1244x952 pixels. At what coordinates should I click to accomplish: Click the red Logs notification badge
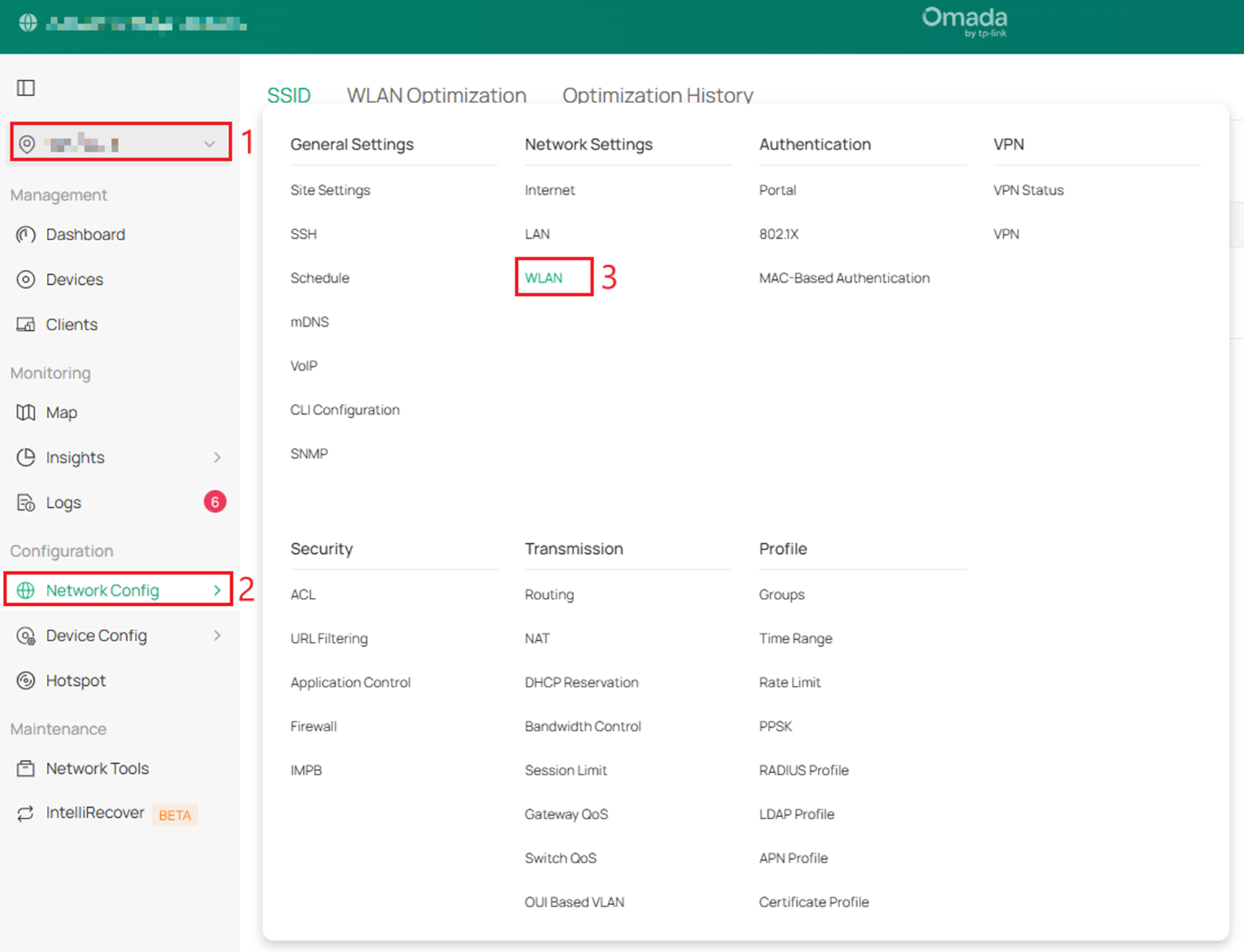(x=215, y=502)
